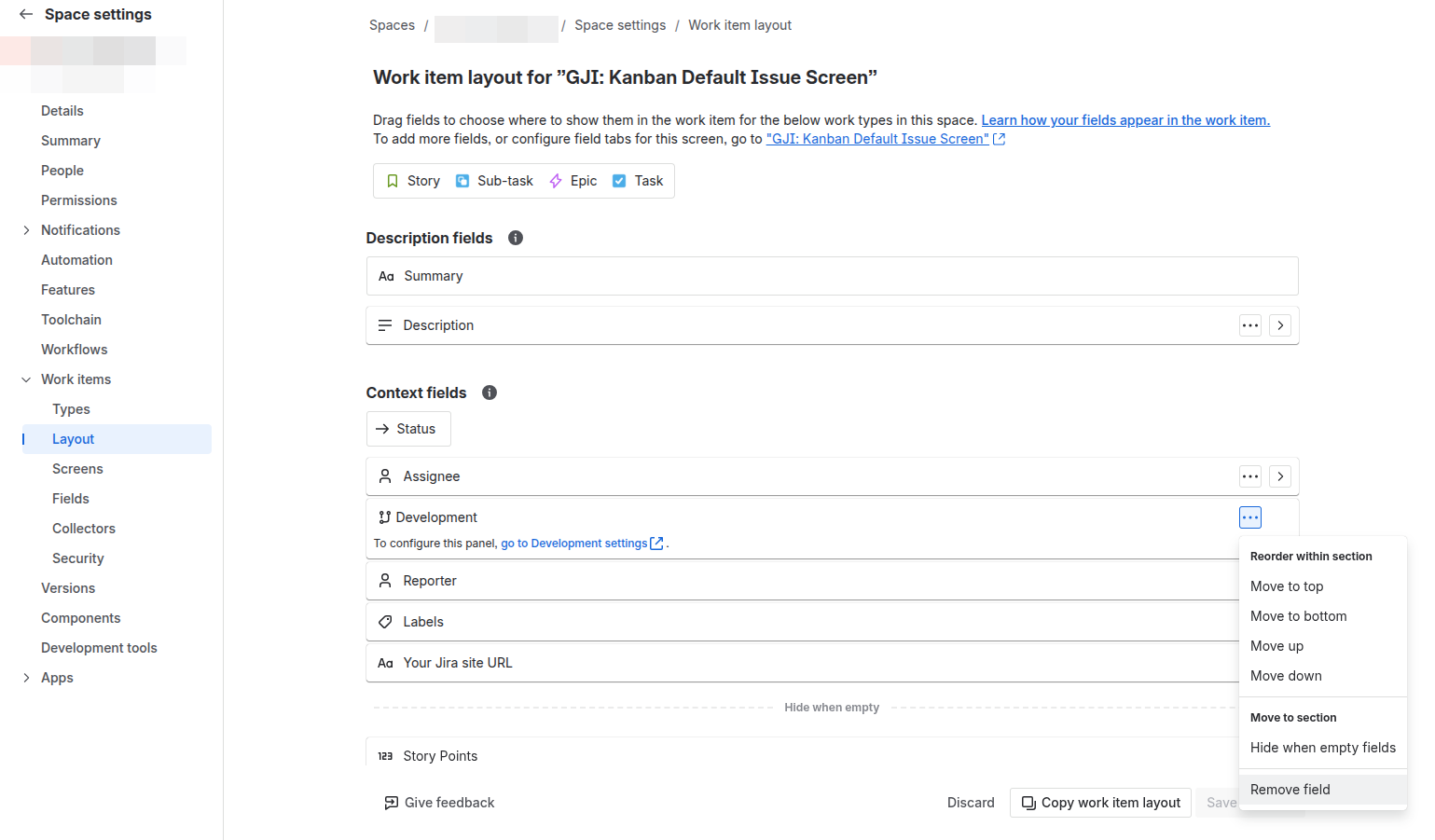
Task: Click the Give feedback icon
Action: (392, 803)
